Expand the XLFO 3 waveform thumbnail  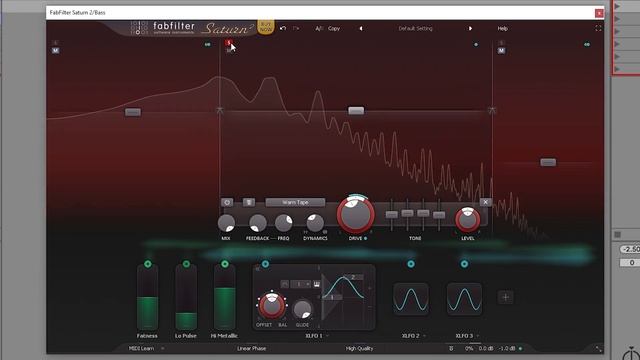[x=464, y=299]
